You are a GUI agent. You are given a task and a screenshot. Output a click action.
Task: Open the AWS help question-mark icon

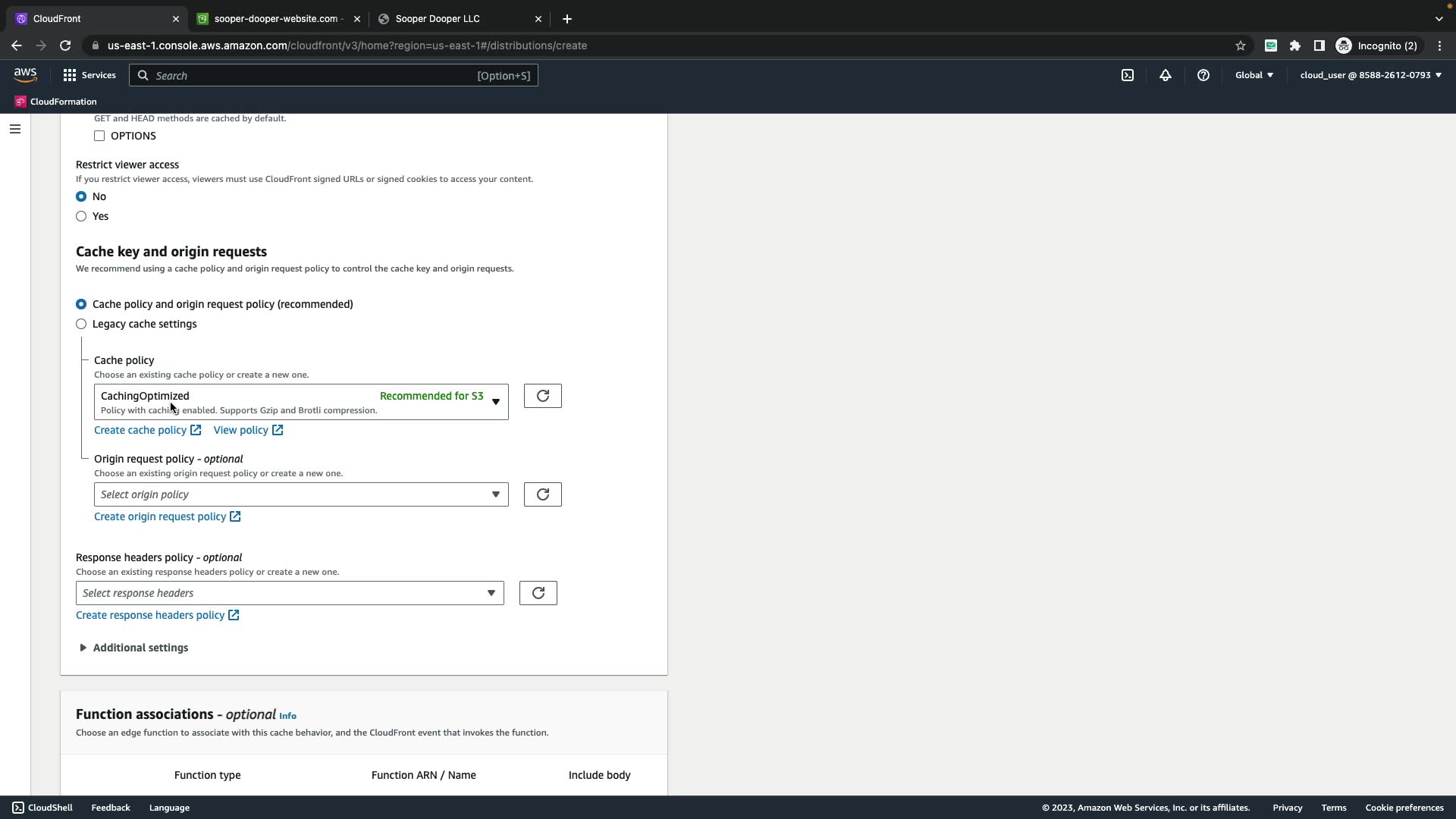tap(1203, 75)
